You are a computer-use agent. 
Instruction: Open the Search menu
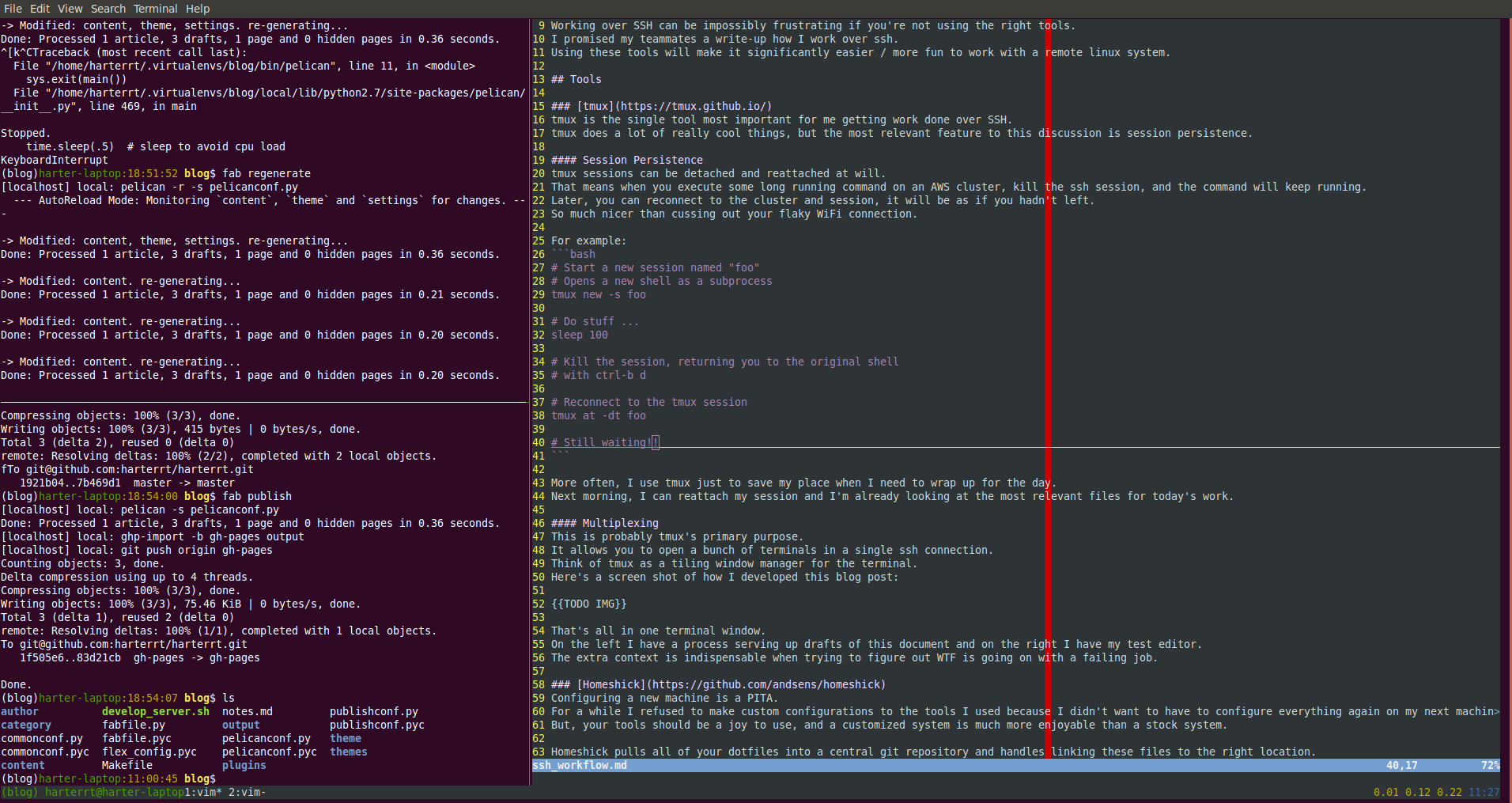pyautogui.click(x=108, y=9)
